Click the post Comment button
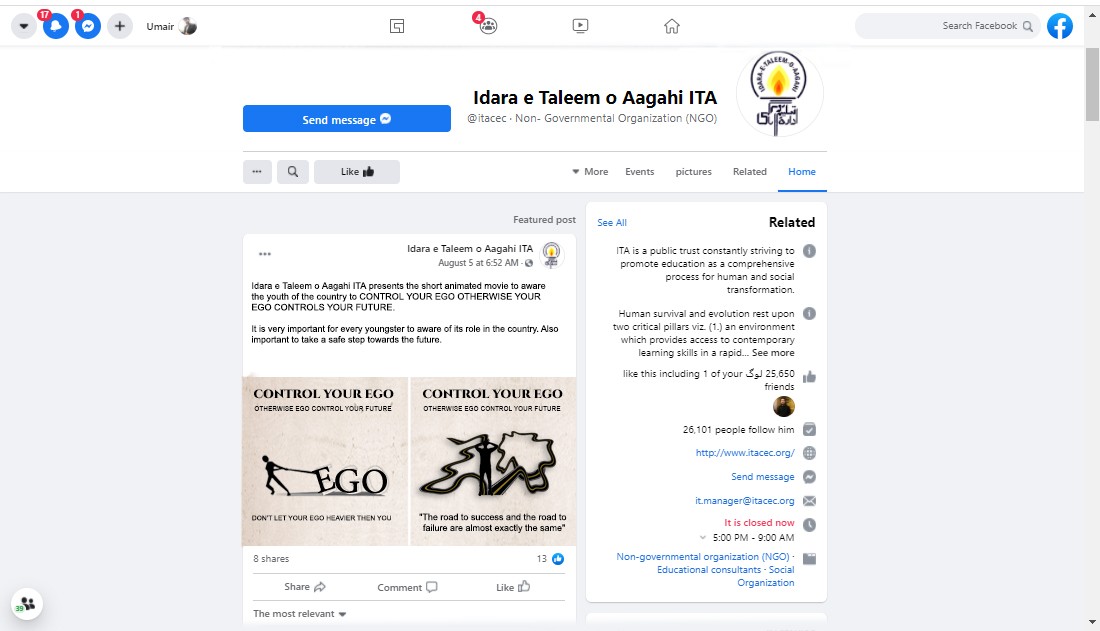 407,587
